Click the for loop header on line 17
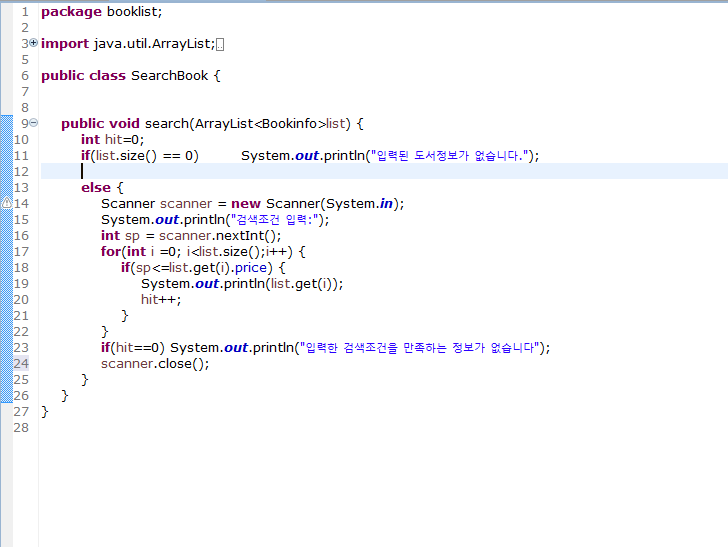Image resolution: width=728 pixels, height=547 pixels. point(203,252)
